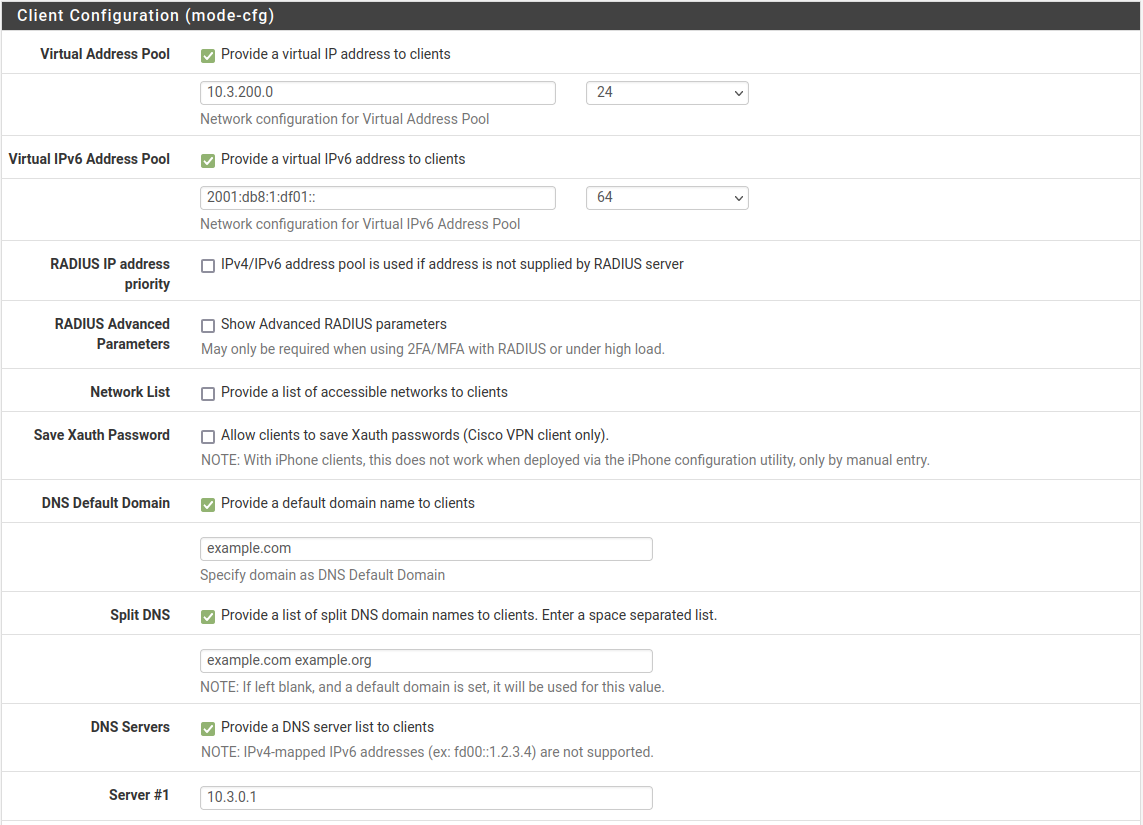
Task: Enable Provide a list of accessible networks
Action: pos(208,394)
